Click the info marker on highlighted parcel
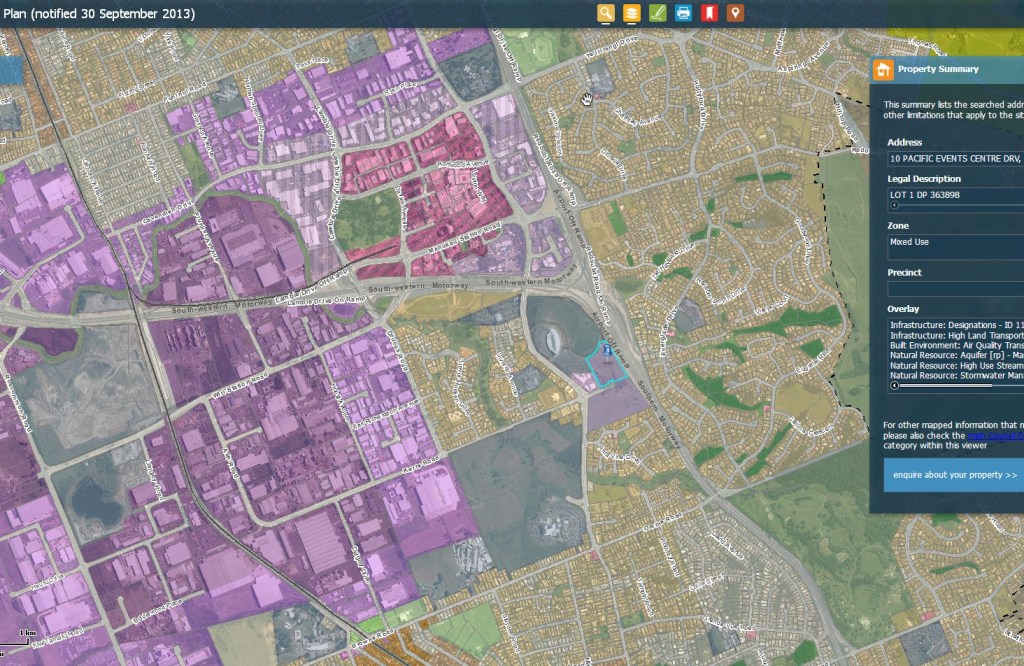 (606, 353)
